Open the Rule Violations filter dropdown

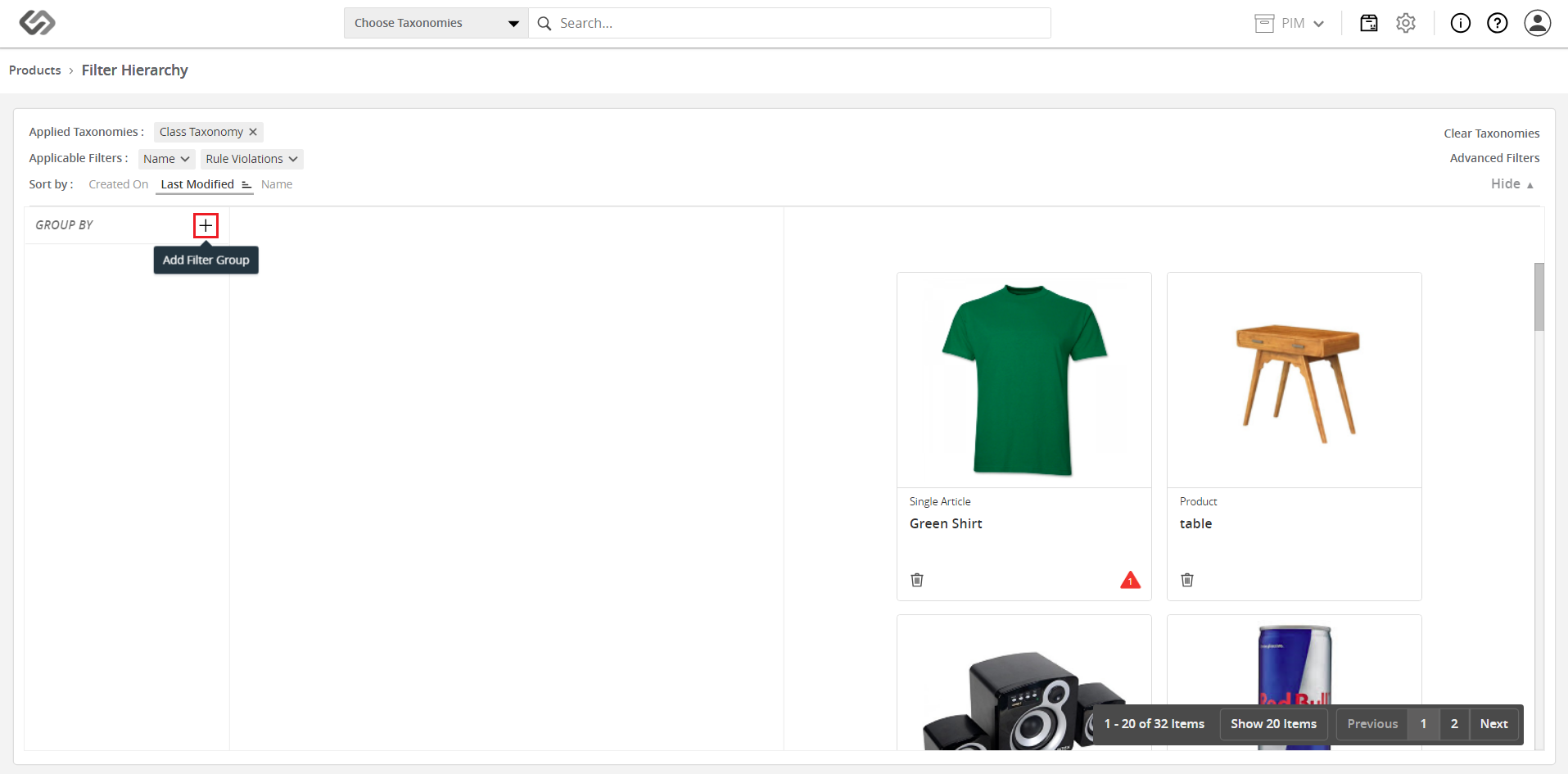click(251, 159)
